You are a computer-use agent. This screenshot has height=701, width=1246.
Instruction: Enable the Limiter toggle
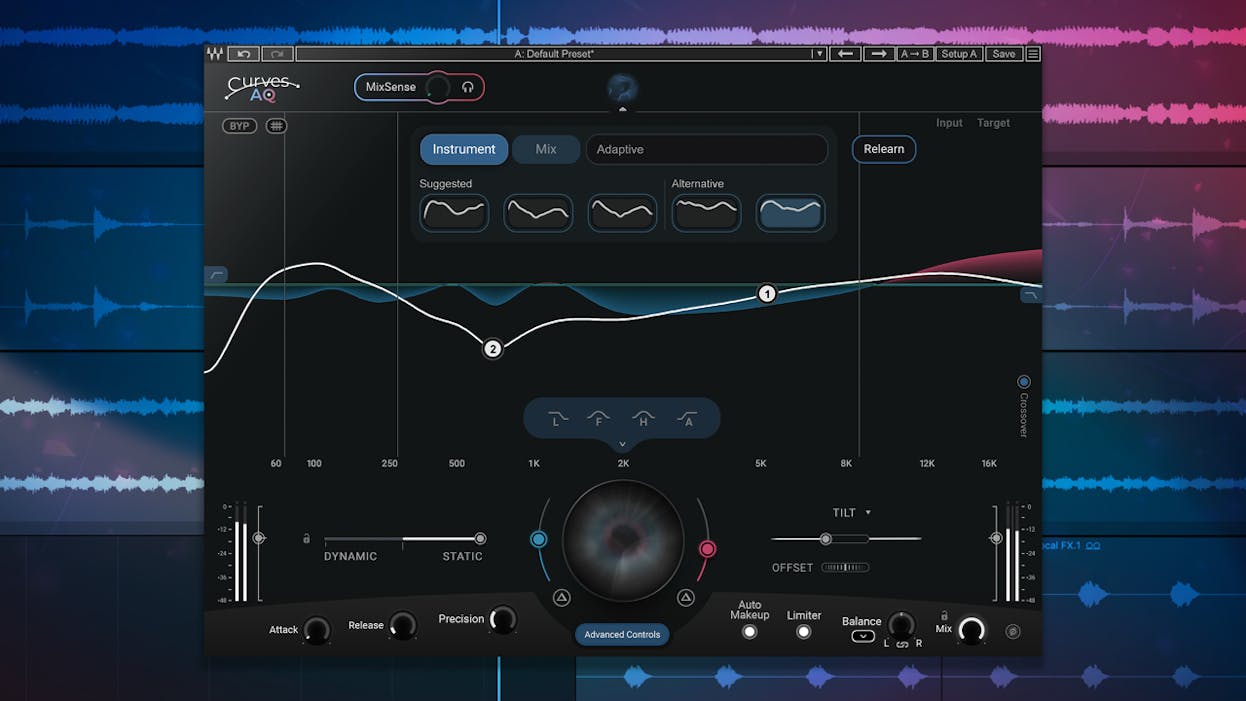click(803, 630)
